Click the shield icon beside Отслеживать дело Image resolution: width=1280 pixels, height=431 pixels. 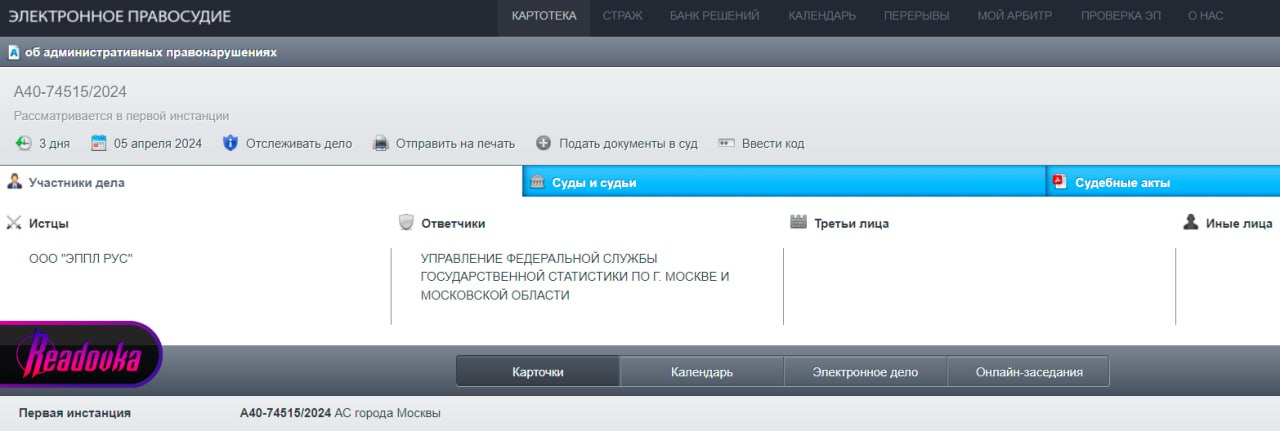pyautogui.click(x=230, y=143)
